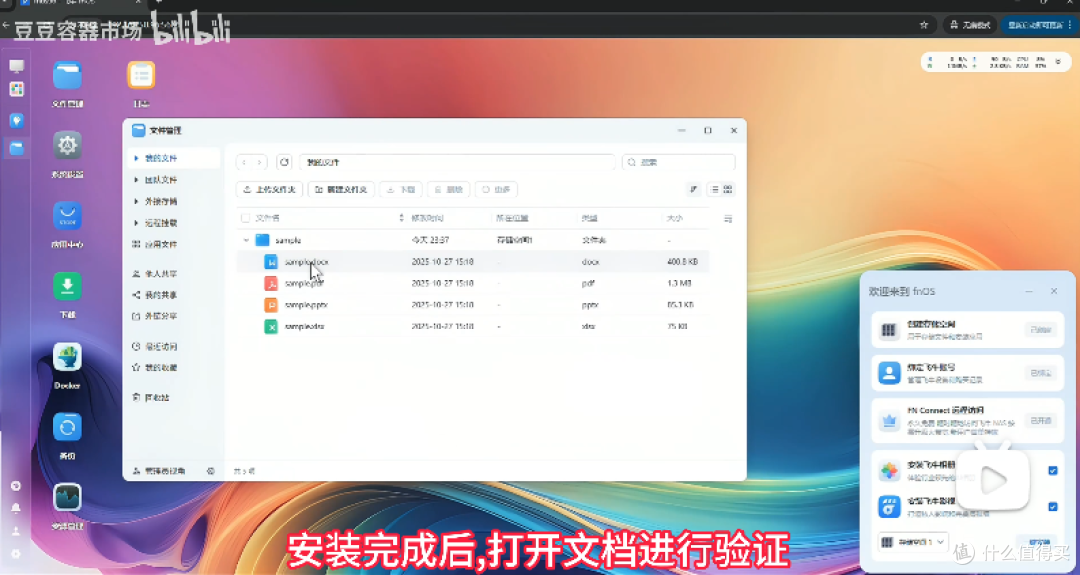Open storage space dropdown in welcome panel

point(913,542)
